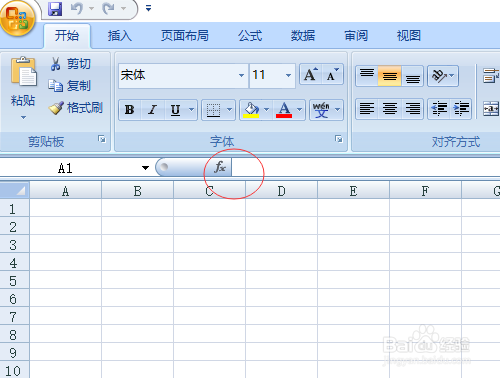Decrease indent

tap(439, 109)
